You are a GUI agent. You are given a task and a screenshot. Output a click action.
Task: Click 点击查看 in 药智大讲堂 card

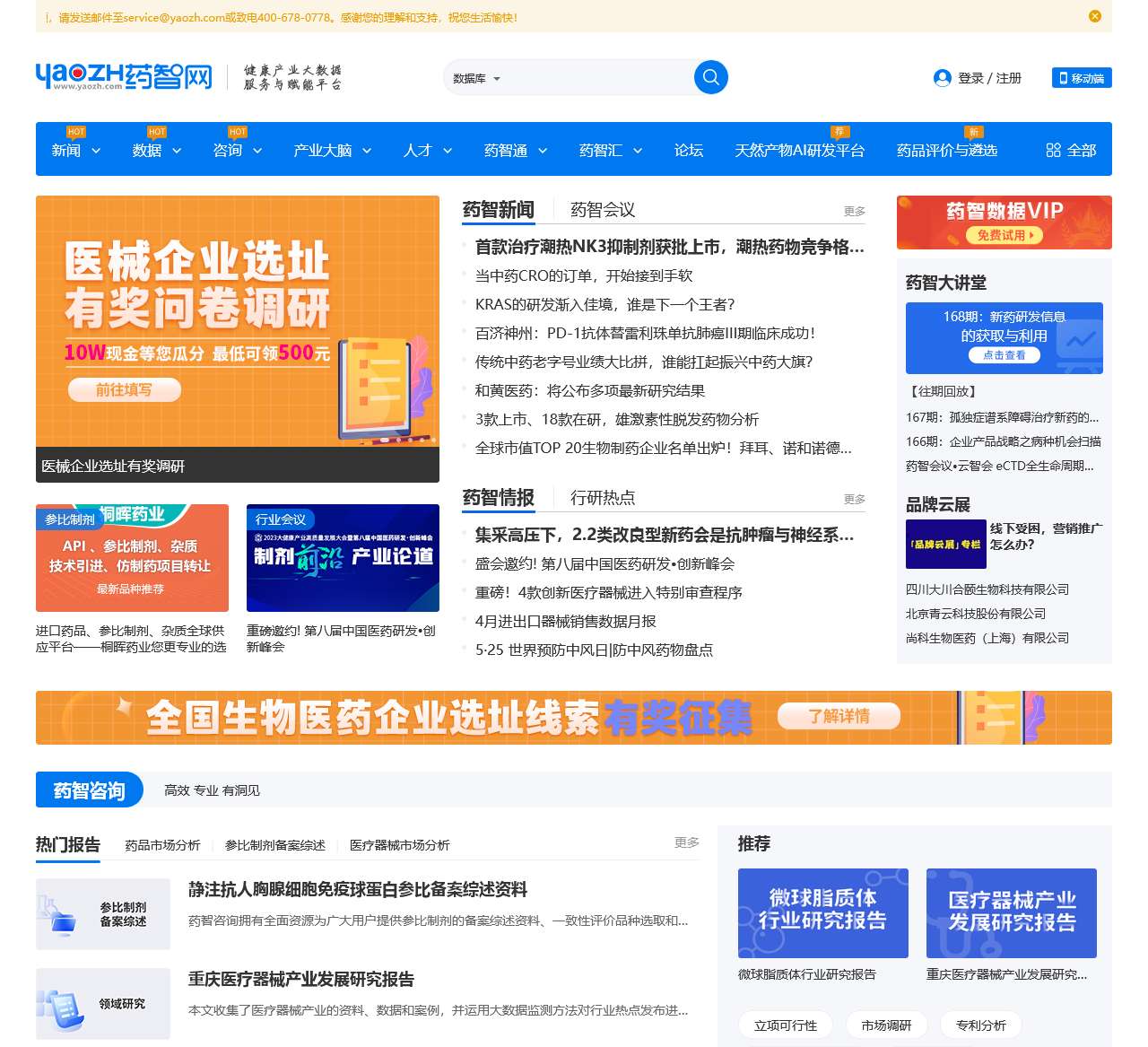coord(1004,355)
